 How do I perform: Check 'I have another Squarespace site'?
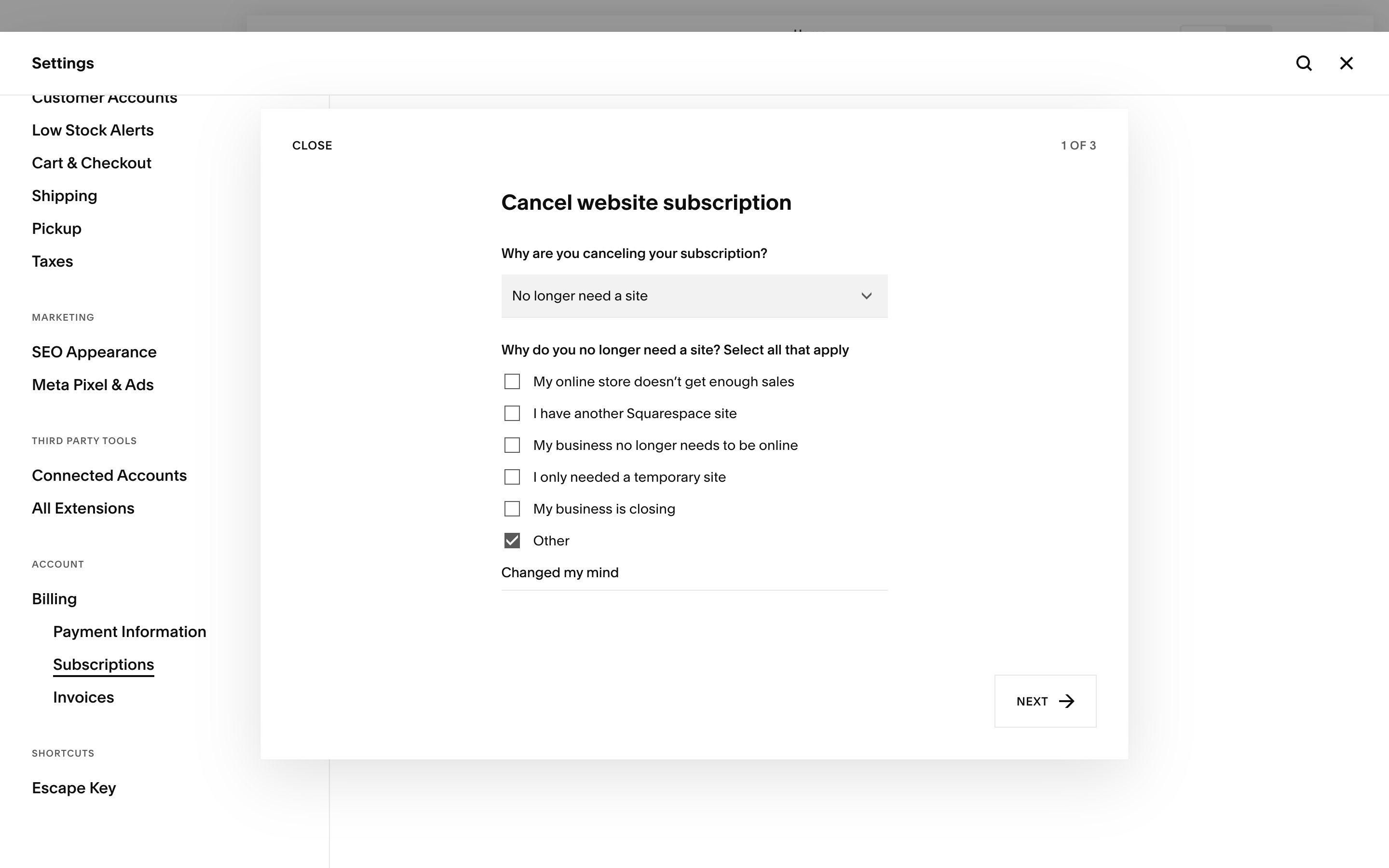(x=512, y=413)
